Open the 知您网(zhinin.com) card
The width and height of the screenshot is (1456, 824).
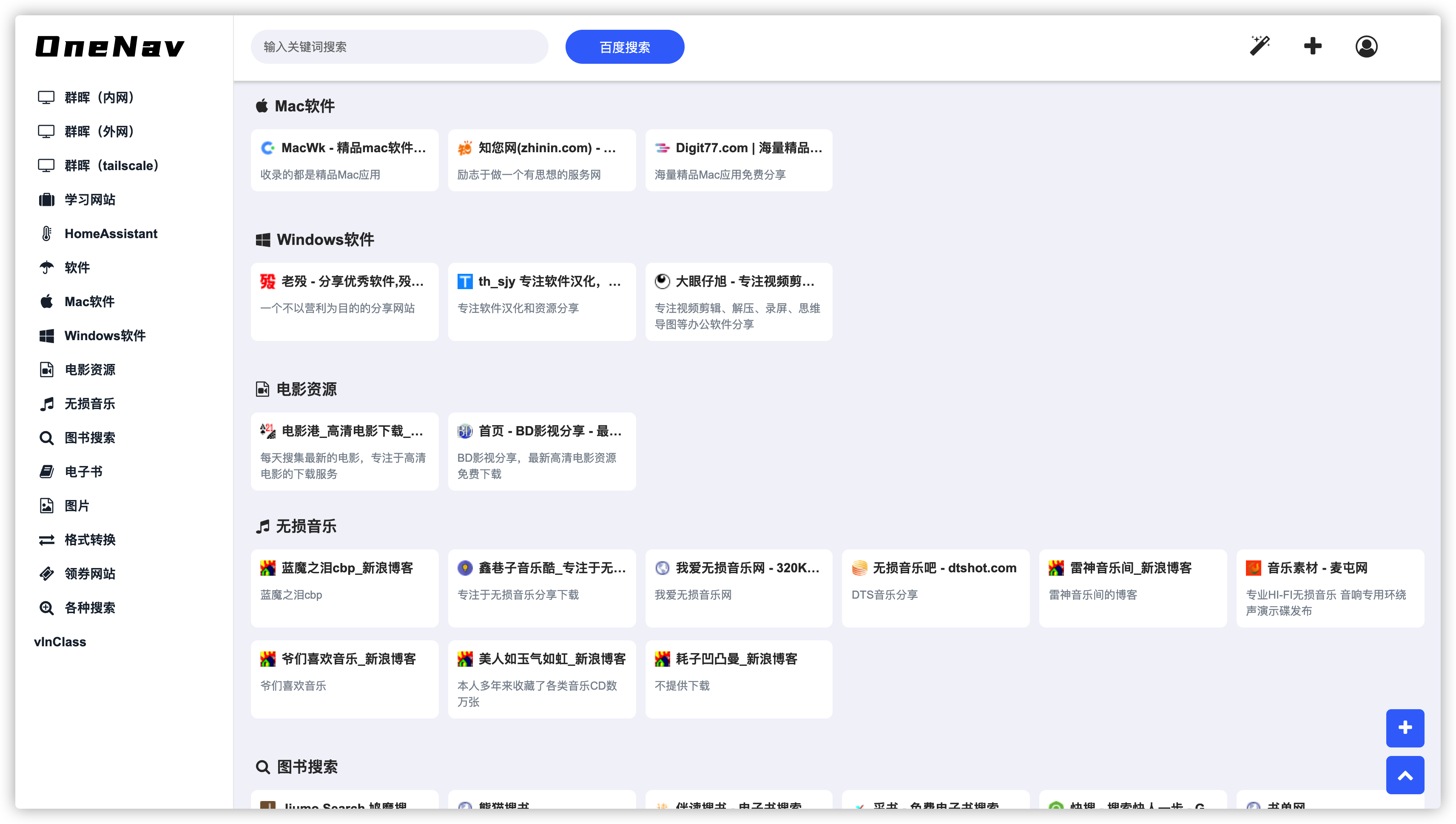coord(542,160)
